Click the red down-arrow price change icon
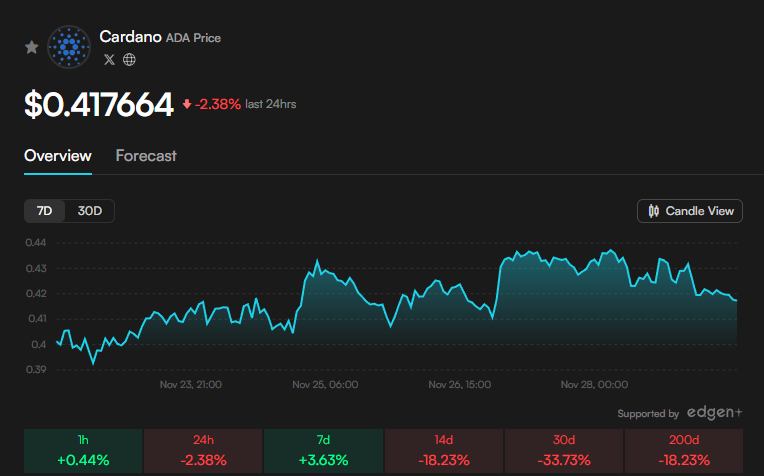764x476 pixels. (x=187, y=104)
